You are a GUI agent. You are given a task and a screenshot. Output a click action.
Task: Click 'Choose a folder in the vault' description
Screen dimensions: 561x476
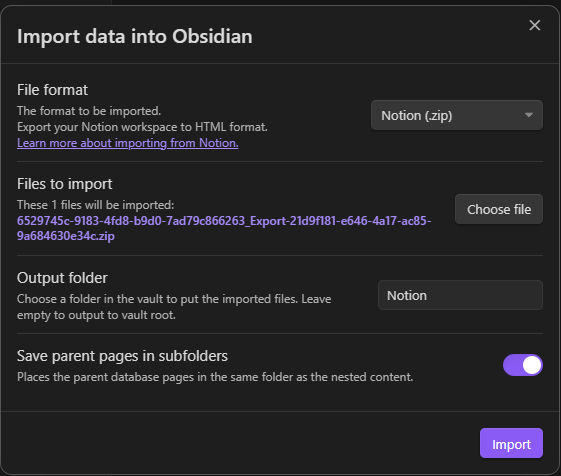click(174, 307)
